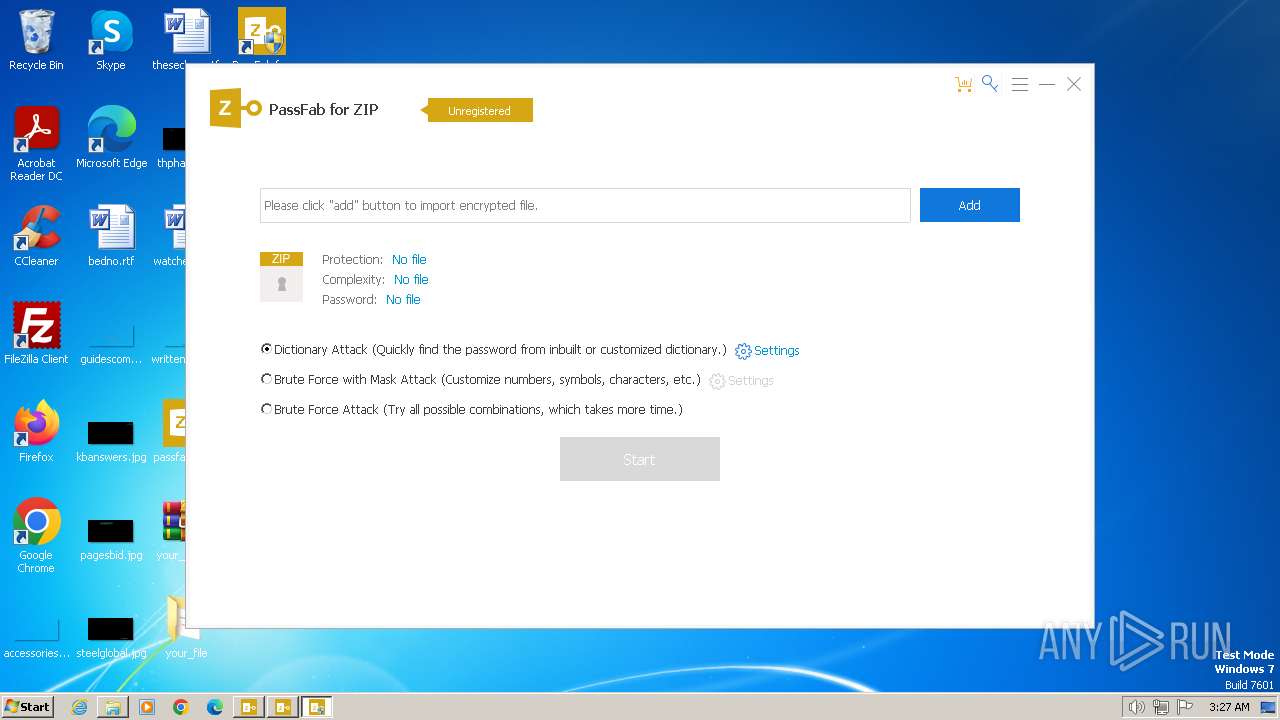Open the shopping cart purchase icon

(963, 85)
